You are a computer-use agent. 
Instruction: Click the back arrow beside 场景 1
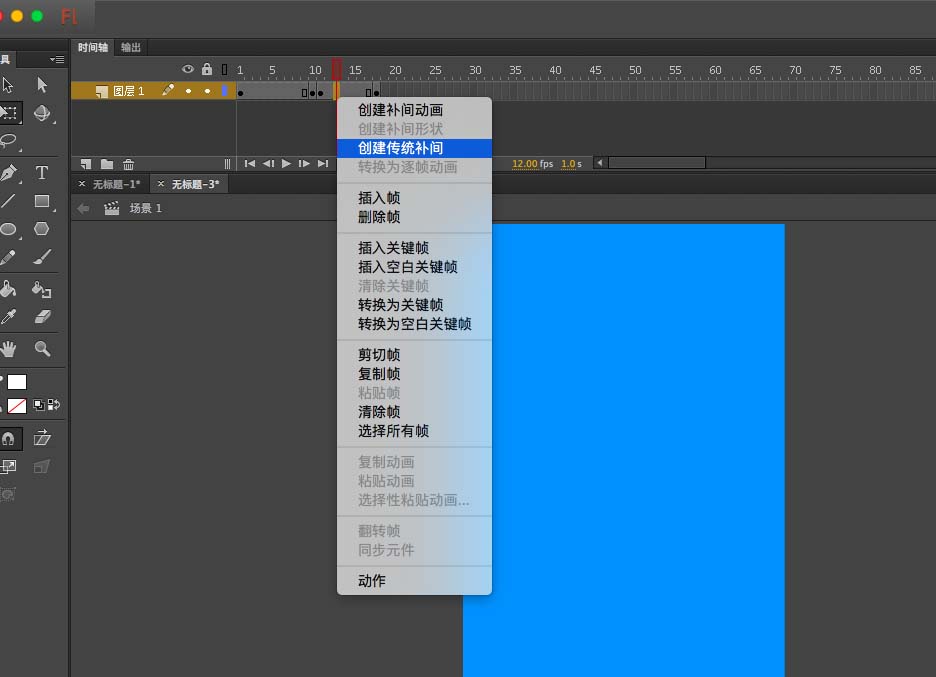point(84,208)
